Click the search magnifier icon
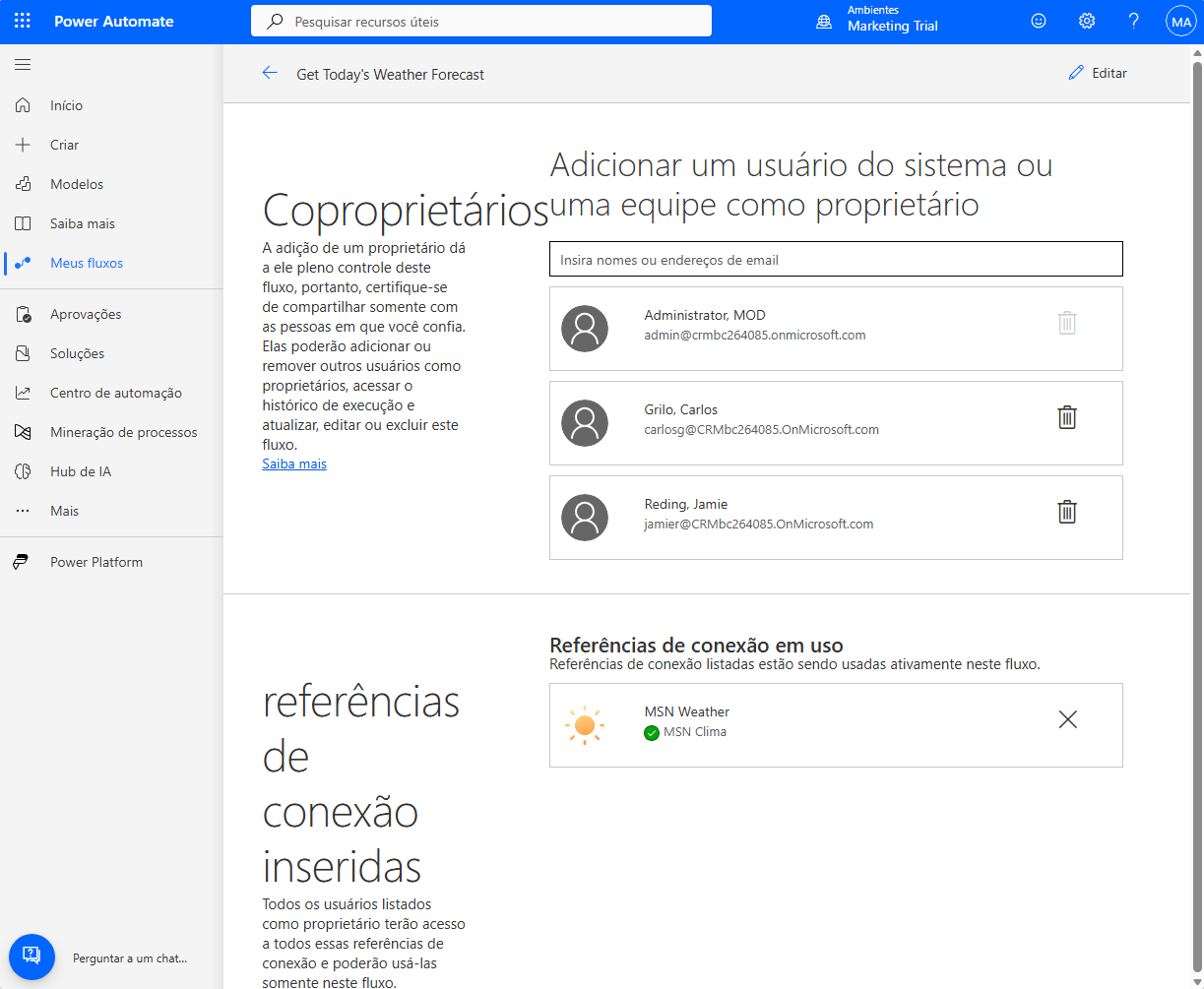1204x989 pixels. pos(276,21)
